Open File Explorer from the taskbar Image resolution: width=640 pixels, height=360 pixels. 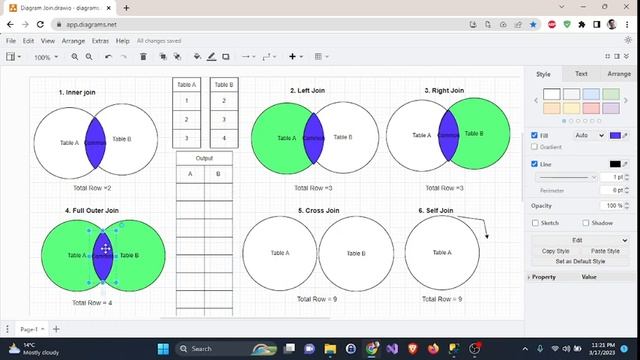pos(330,349)
